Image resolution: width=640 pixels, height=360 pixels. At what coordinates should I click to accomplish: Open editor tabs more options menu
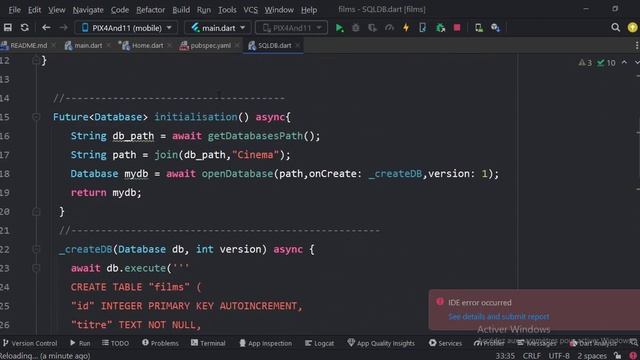click(x=637, y=45)
